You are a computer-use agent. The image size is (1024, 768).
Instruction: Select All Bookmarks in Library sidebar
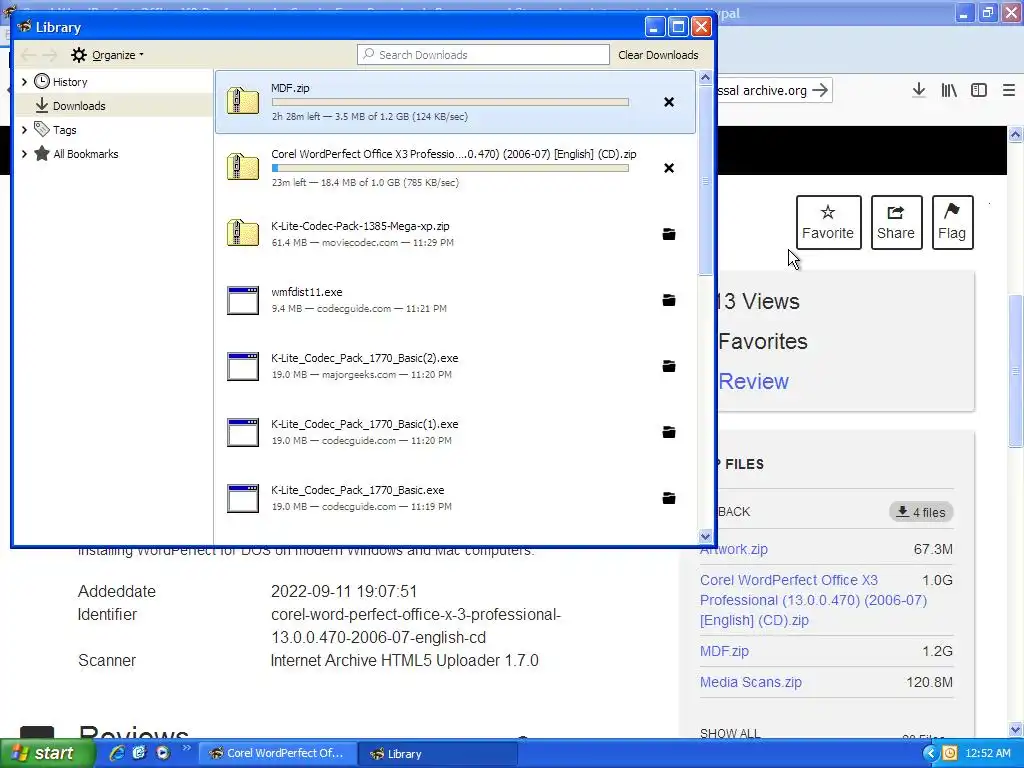click(x=86, y=154)
